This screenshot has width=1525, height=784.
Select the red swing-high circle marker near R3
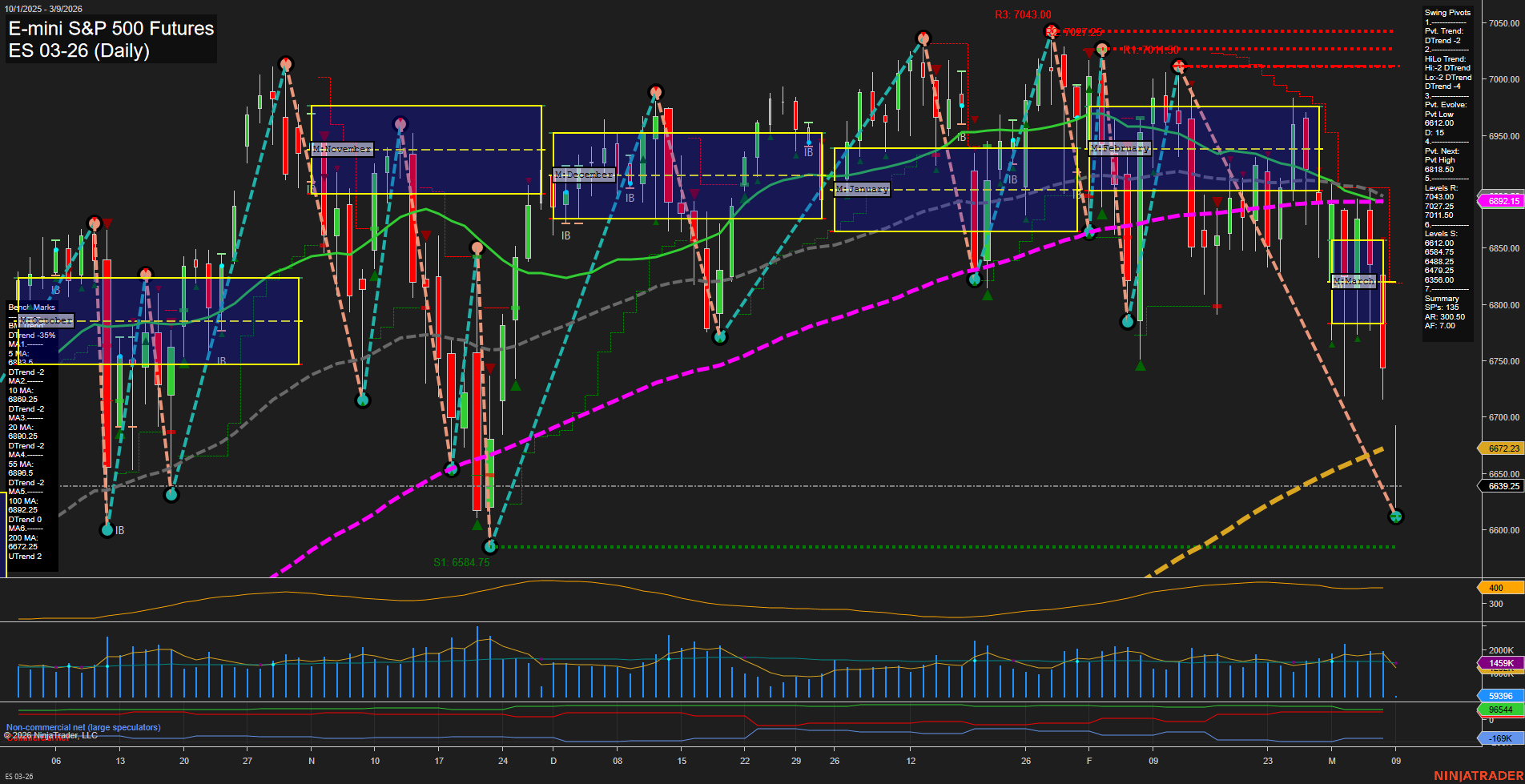coord(1051,33)
